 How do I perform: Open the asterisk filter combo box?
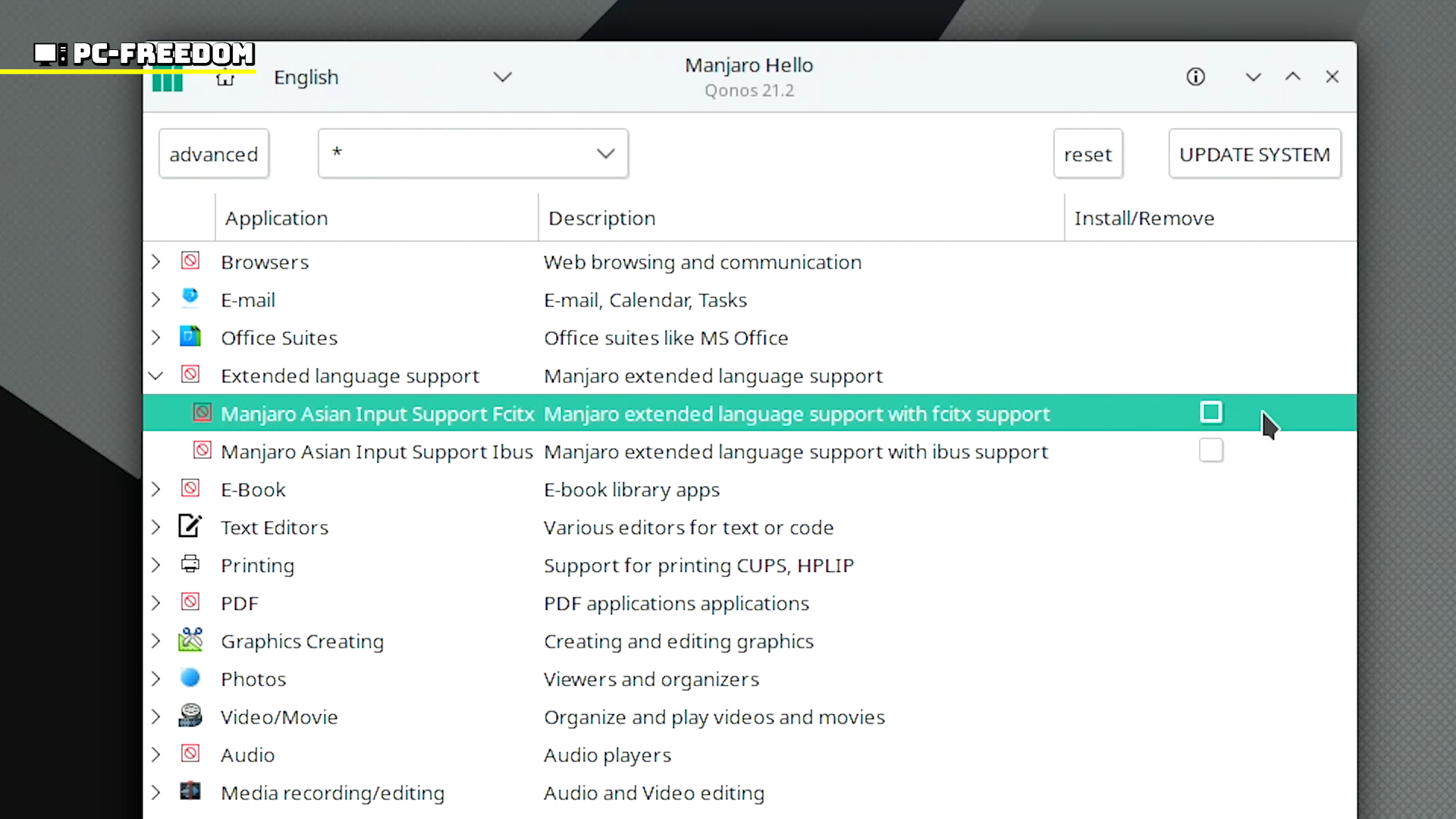pyautogui.click(x=472, y=154)
